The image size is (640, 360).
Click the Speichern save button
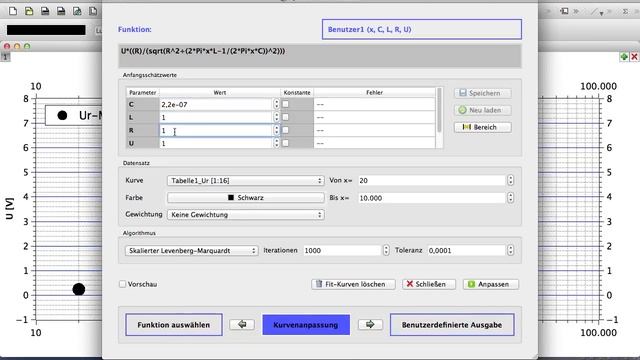[482, 93]
